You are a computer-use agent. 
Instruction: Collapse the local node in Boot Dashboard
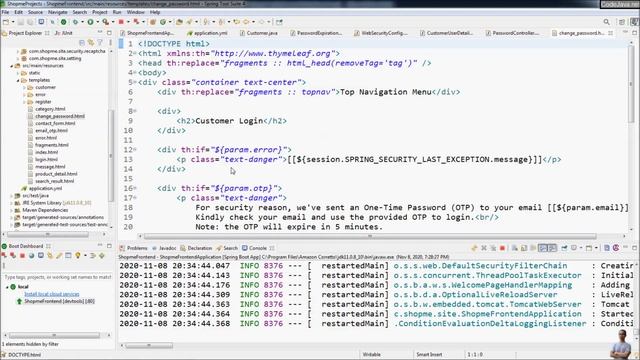tap(7, 287)
